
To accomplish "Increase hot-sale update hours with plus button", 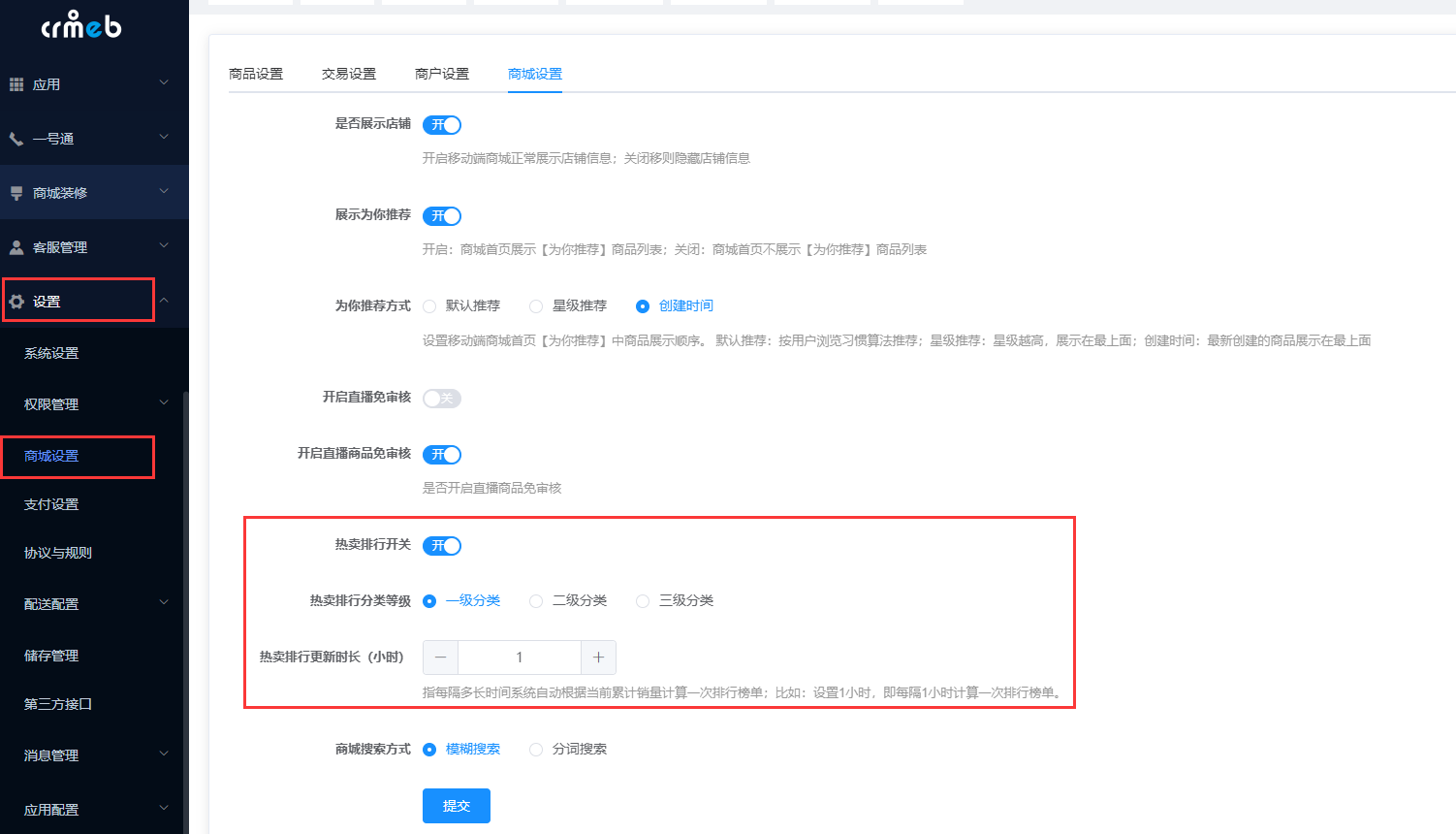I will [598, 658].
